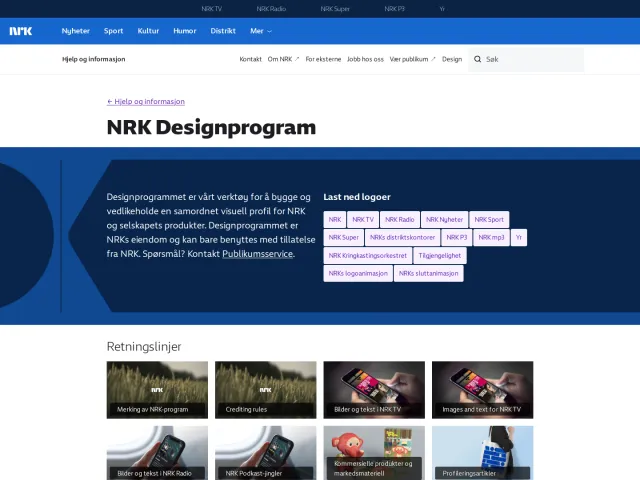Download the NRK Super logo button
Image resolution: width=640 pixels, height=480 pixels.
(x=344, y=238)
